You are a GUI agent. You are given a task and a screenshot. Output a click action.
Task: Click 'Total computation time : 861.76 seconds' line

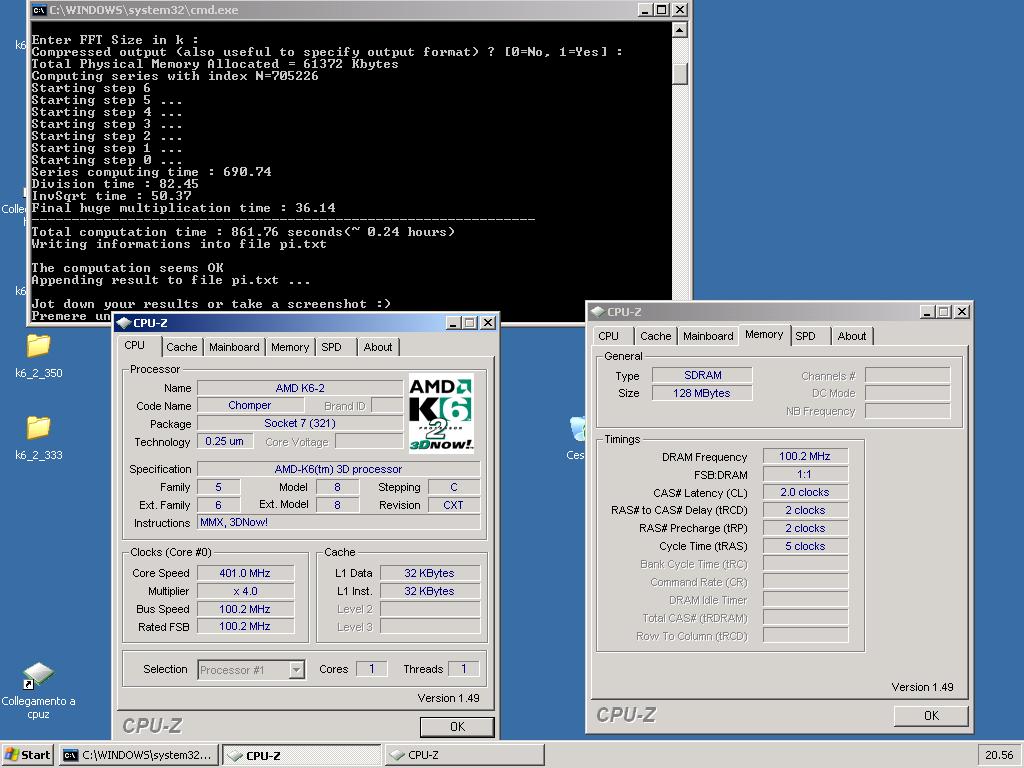243,232
